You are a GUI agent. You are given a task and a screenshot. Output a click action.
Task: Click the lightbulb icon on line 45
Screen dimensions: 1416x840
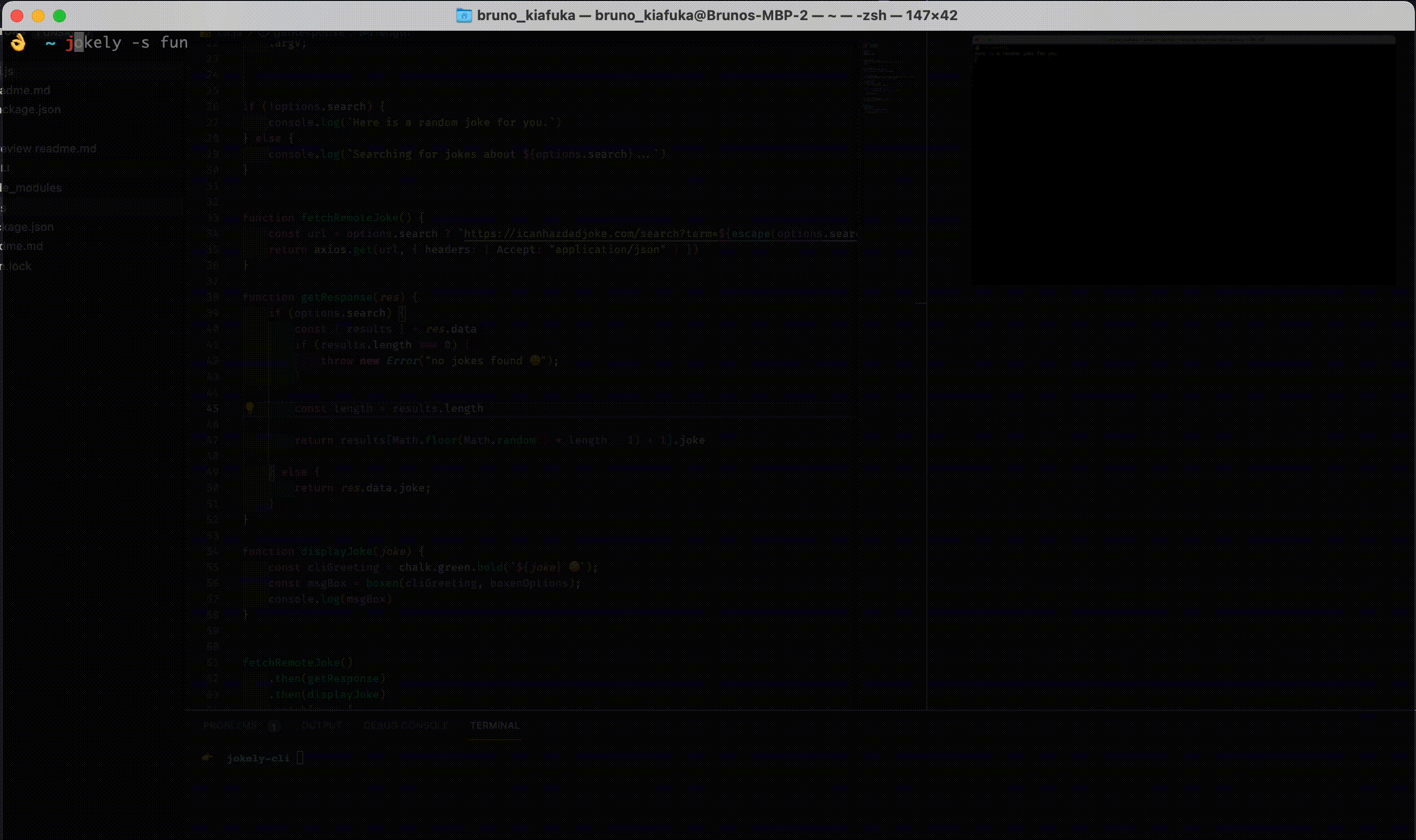(x=249, y=407)
